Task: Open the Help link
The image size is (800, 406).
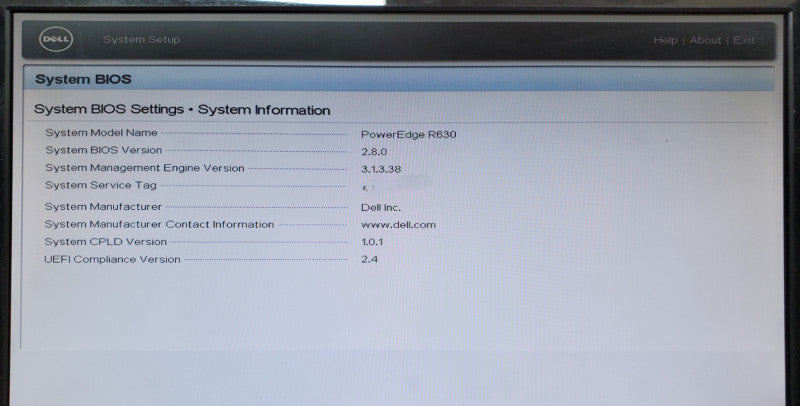Action: click(665, 40)
